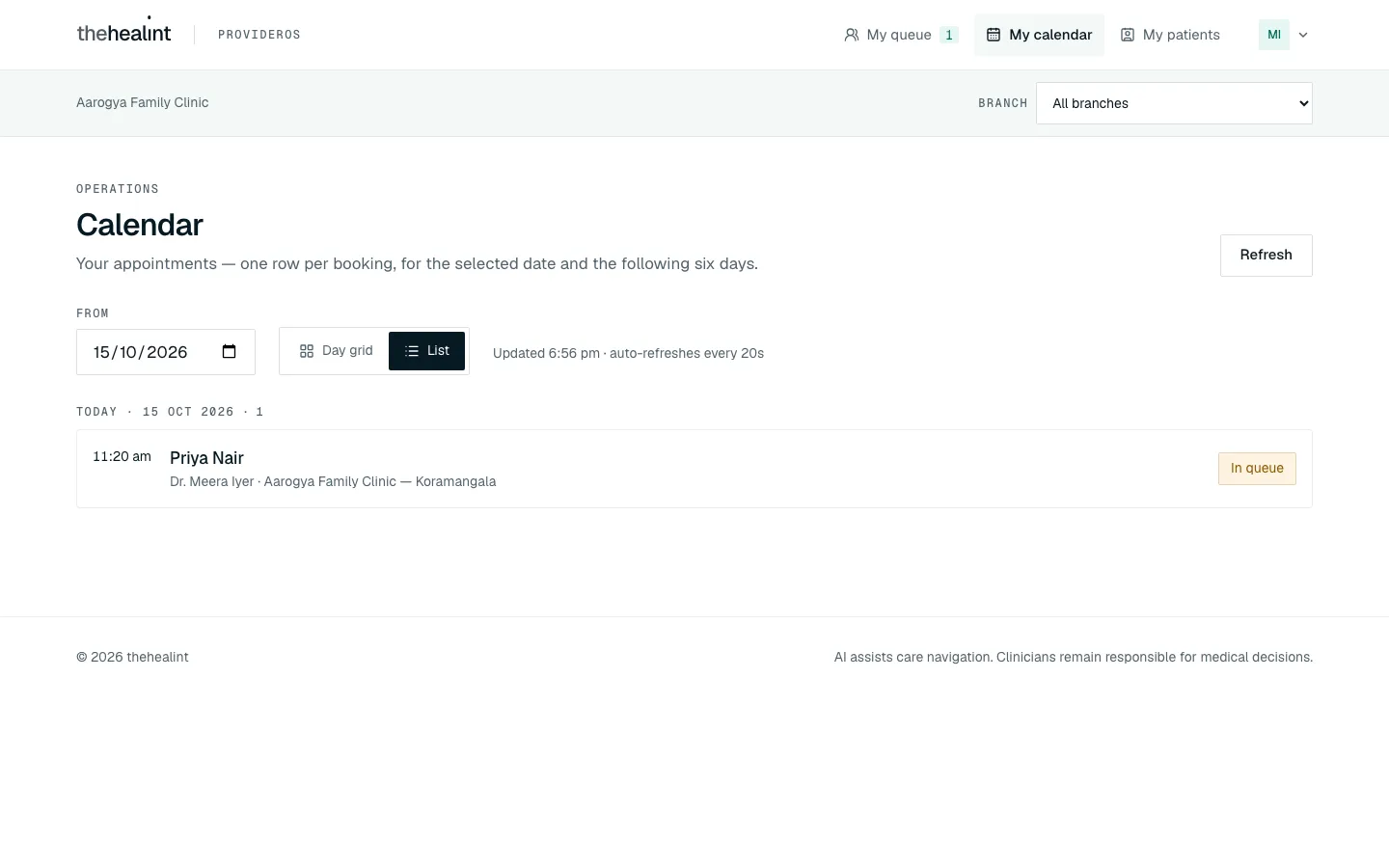The height and width of the screenshot is (868, 1389).
Task: Open the My calendar tab
Action: (1039, 35)
